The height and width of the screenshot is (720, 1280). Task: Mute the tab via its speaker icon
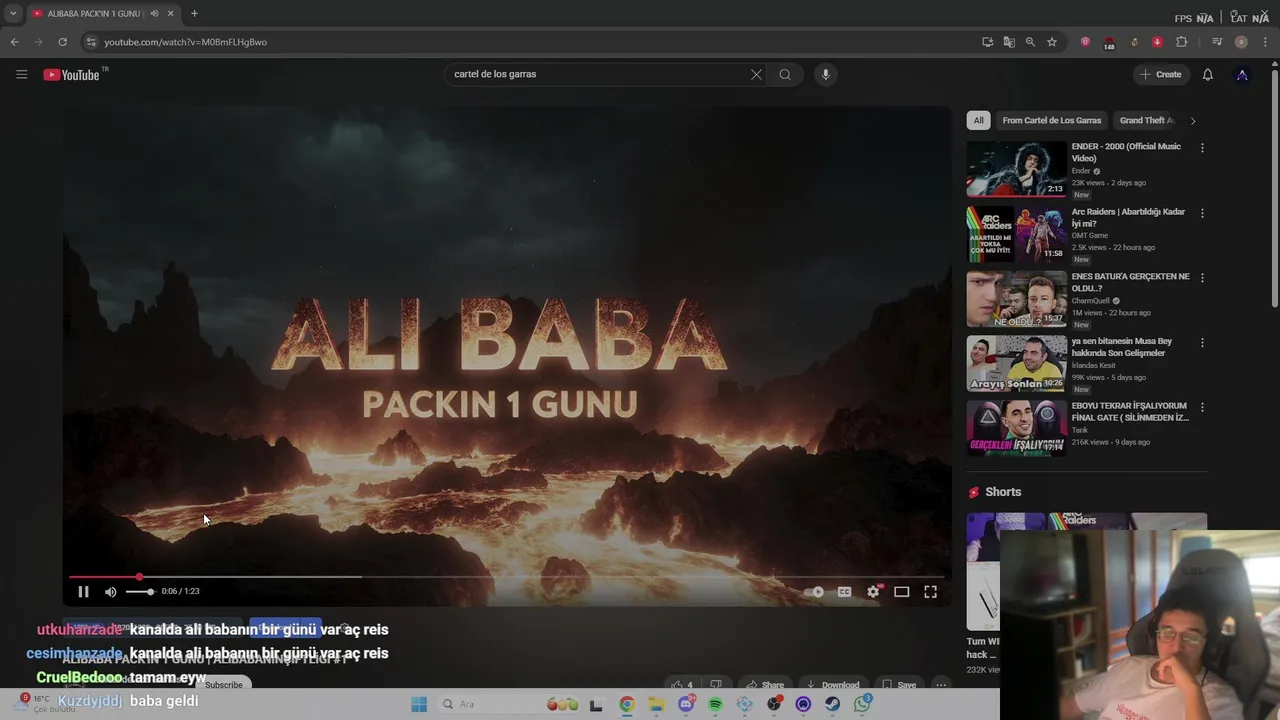click(154, 13)
